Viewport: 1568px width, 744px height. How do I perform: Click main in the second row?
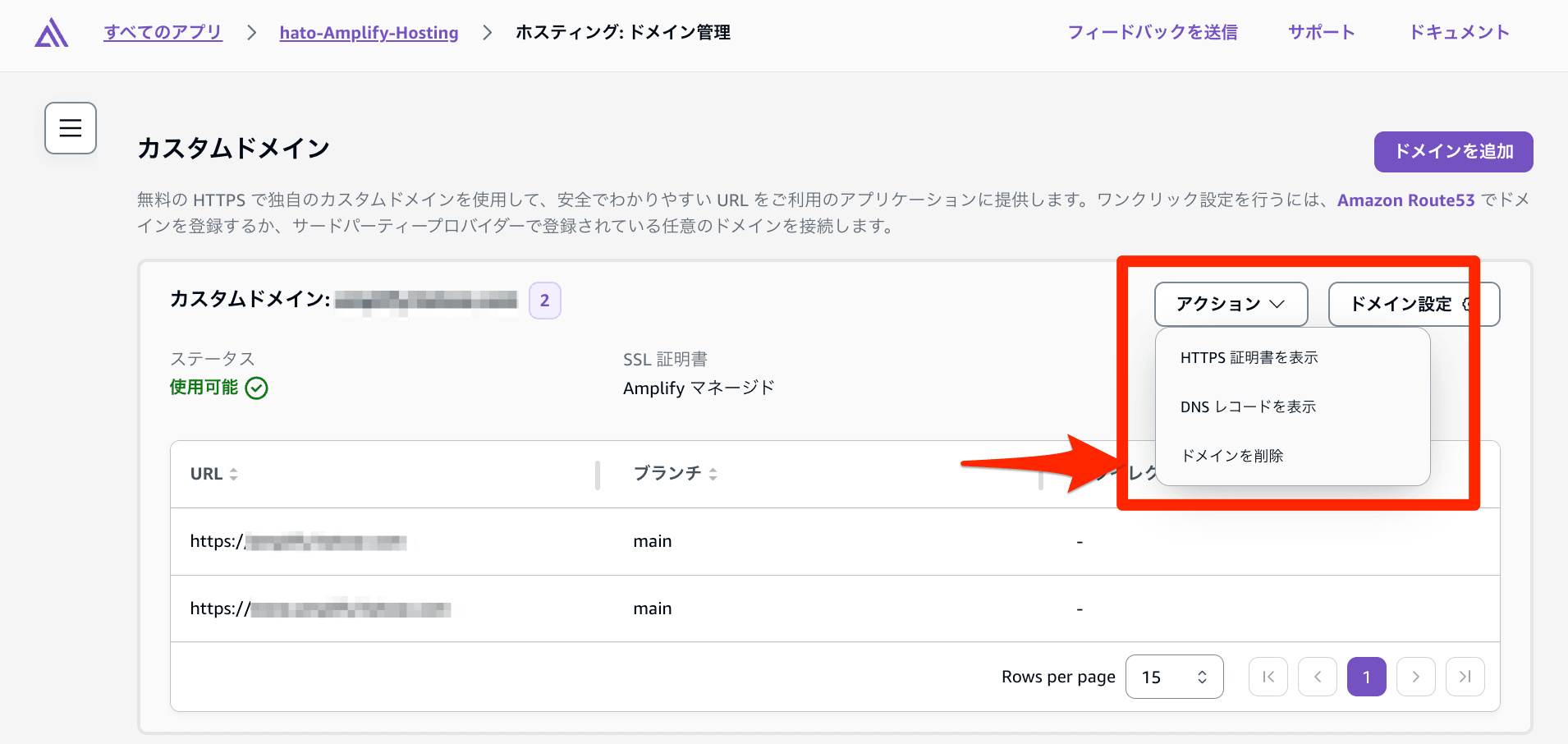click(x=653, y=609)
